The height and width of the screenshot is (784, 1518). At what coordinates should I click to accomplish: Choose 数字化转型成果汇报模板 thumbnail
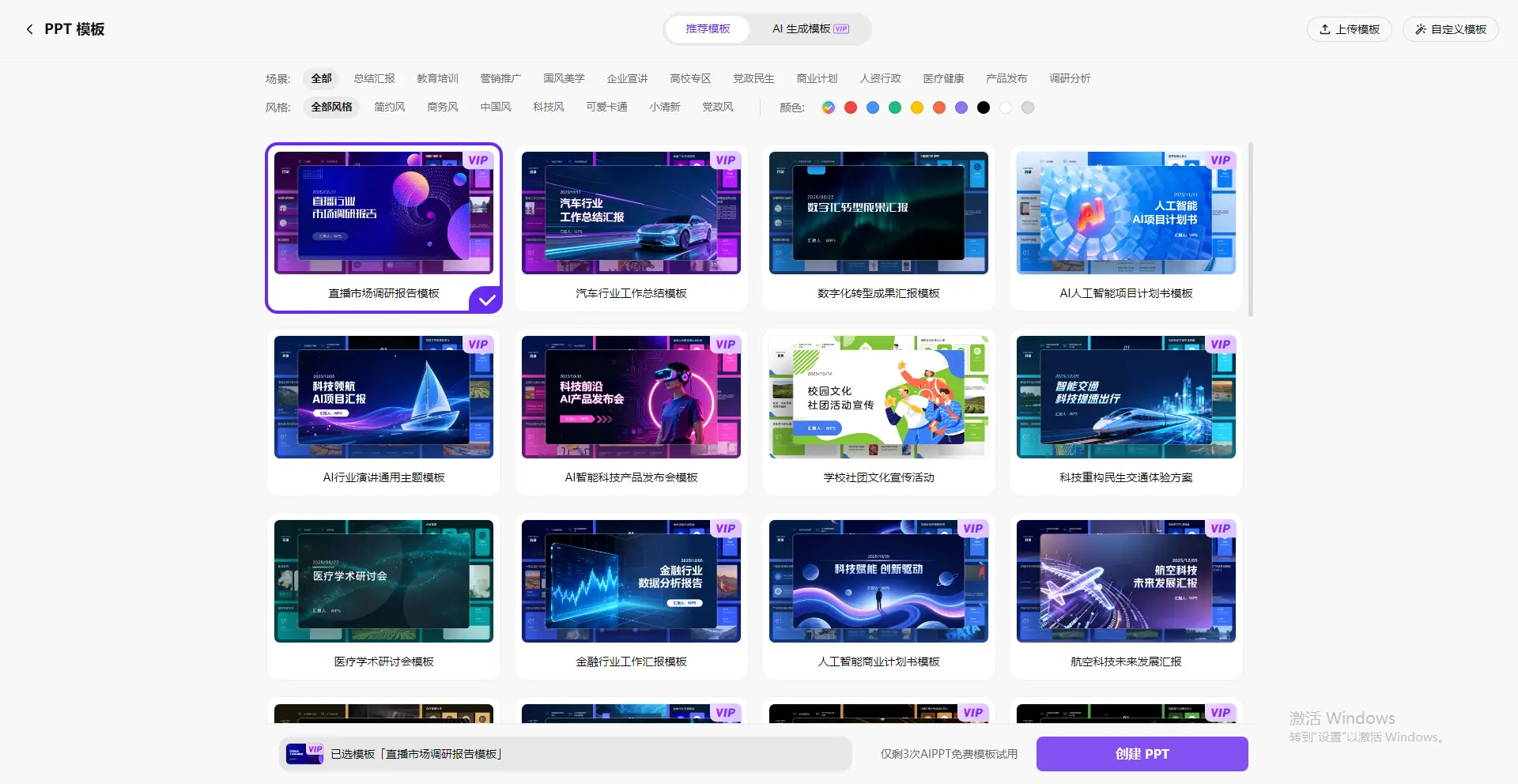coord(878,213)
